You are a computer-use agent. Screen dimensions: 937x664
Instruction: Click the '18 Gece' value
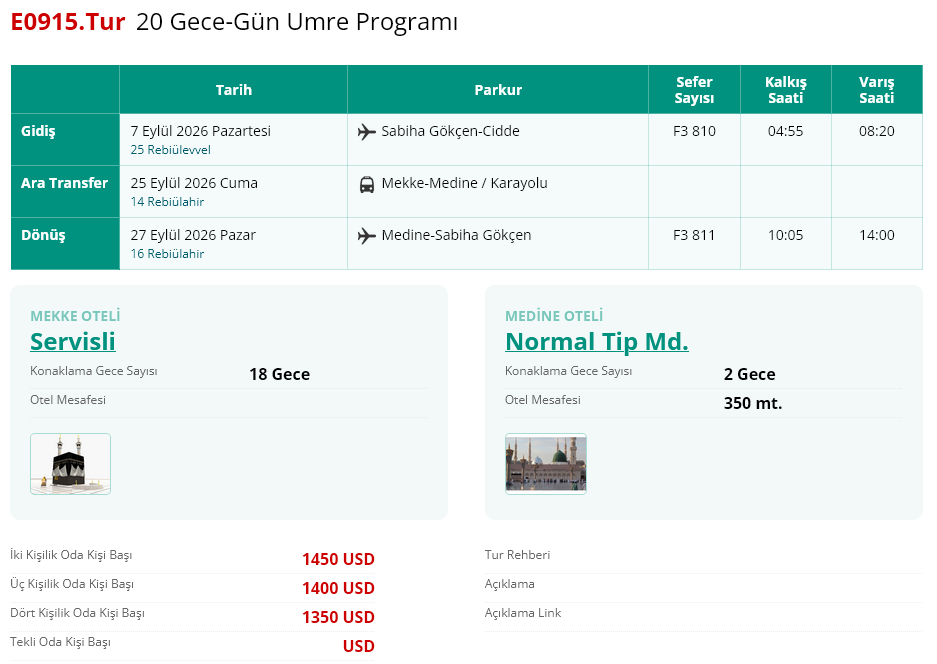click(x=280, y=374)
